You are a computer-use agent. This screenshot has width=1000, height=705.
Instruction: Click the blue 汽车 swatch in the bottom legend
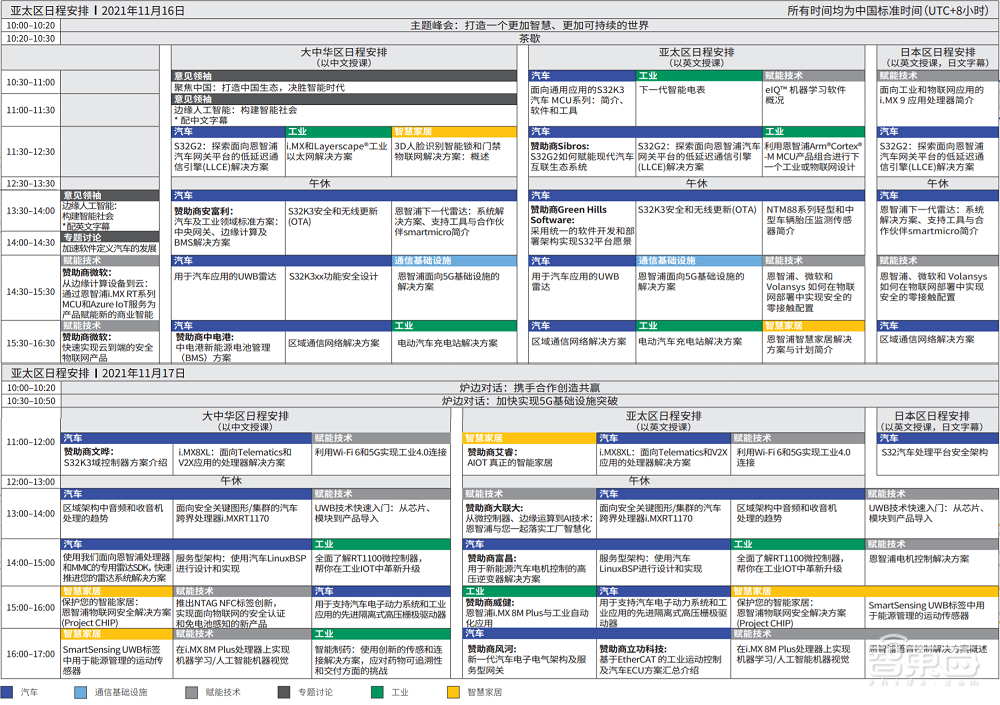(x=8, y=692)
